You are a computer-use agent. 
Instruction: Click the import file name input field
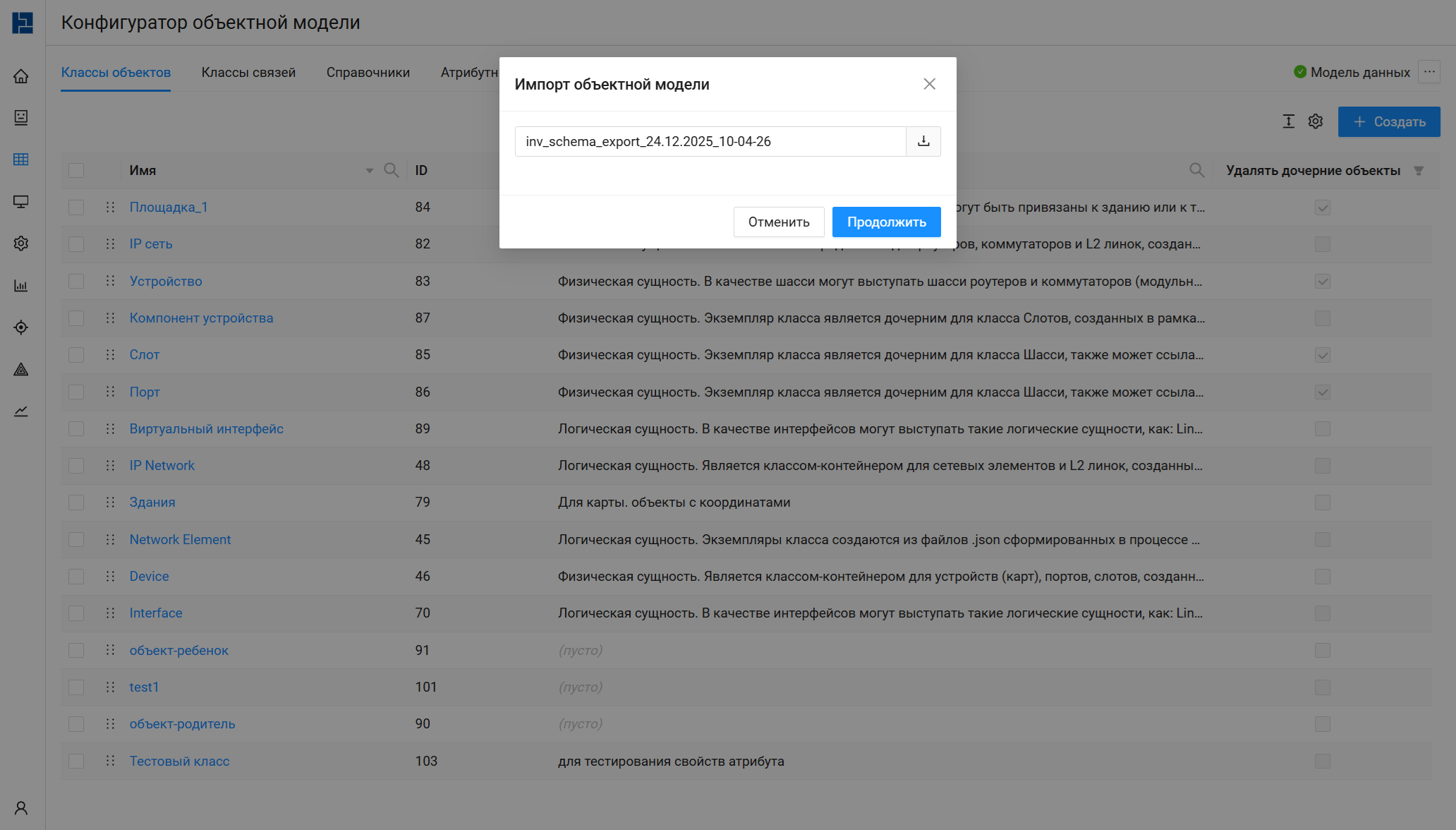(710, 141)
